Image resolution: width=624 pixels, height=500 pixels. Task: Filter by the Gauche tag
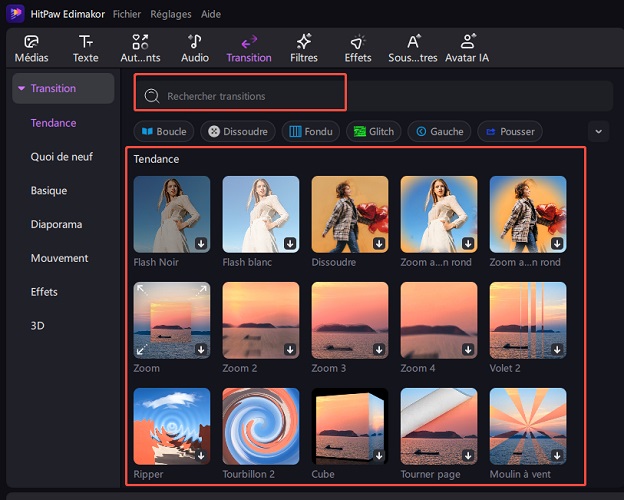coord(439,131)
